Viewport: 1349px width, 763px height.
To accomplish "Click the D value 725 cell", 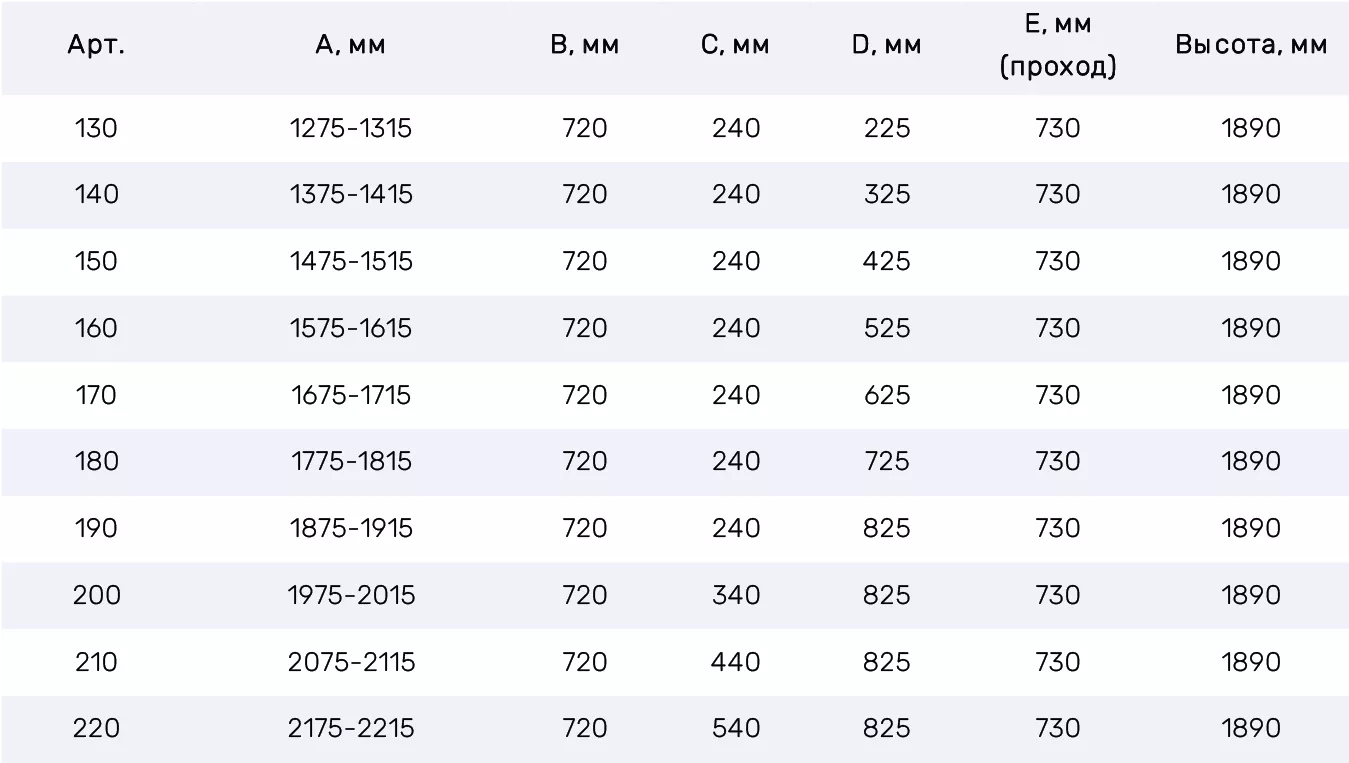I will pyautogui.click(x=887, y=461).
